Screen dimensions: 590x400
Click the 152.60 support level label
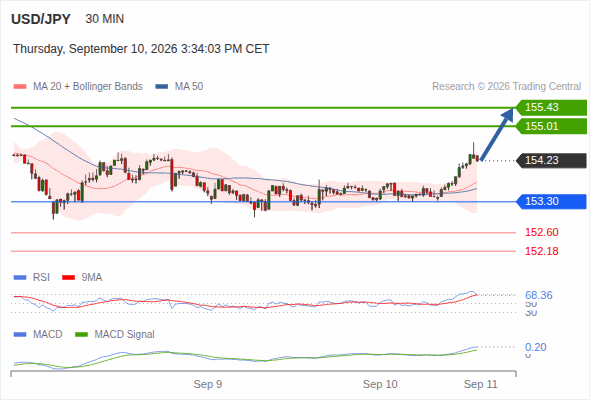coord(541,232)
